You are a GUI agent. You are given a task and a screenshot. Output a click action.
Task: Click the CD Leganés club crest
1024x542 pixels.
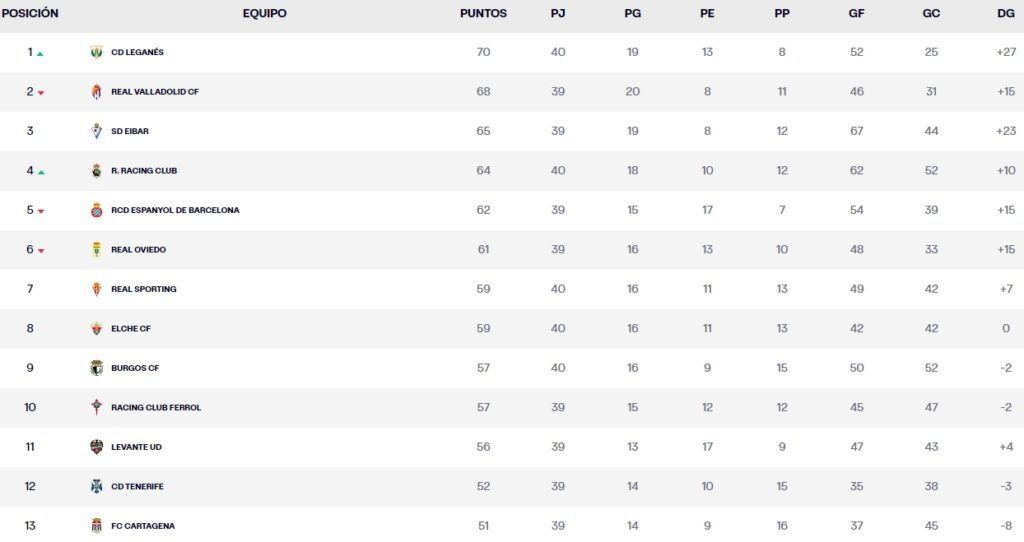click(x=96, y=52)
